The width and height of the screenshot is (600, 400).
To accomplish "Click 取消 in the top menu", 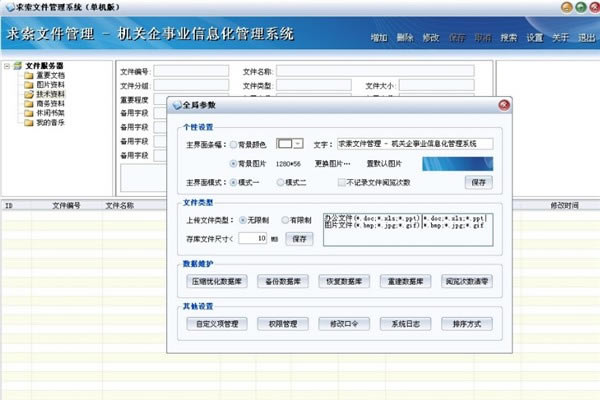I will point(483,38).
